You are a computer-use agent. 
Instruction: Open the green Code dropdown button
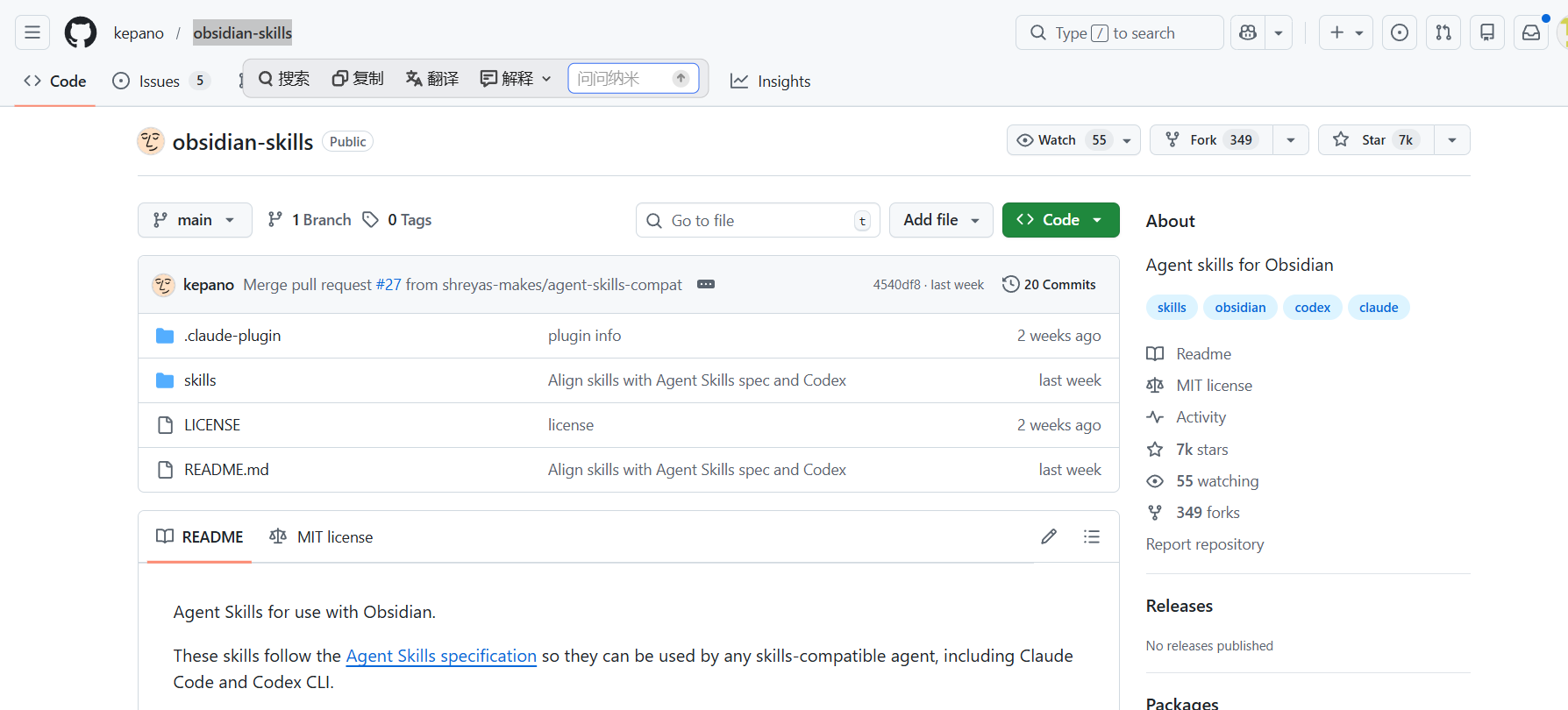(1060, 220)
